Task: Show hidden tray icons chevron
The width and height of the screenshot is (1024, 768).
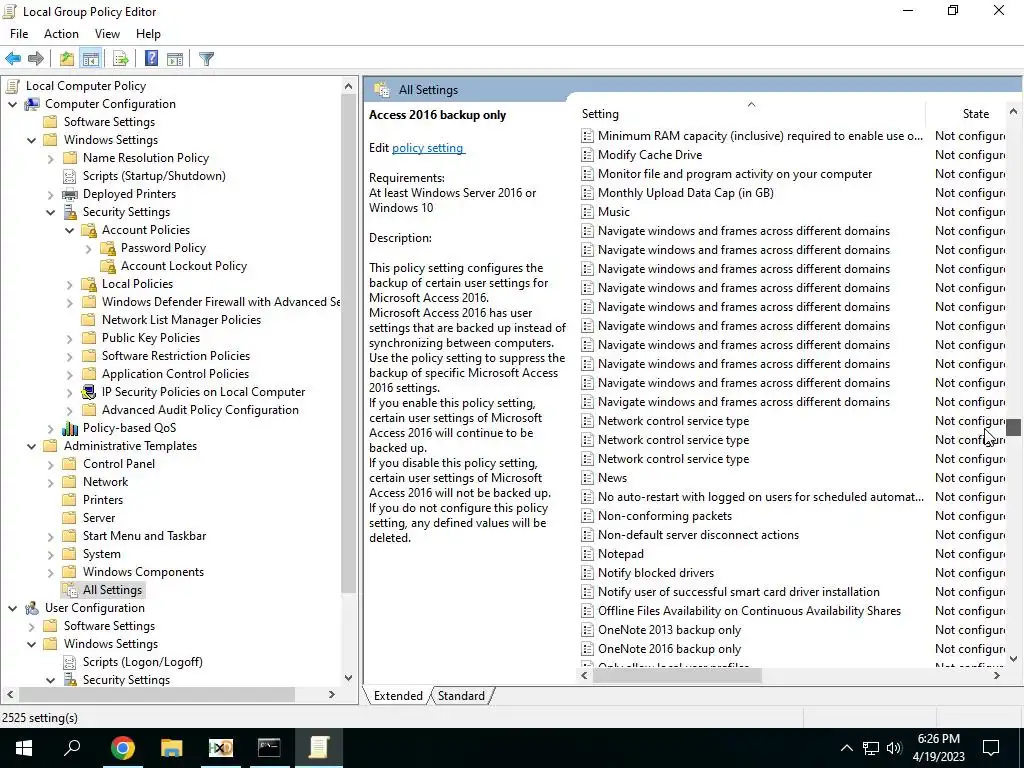Action: (846, 748)
